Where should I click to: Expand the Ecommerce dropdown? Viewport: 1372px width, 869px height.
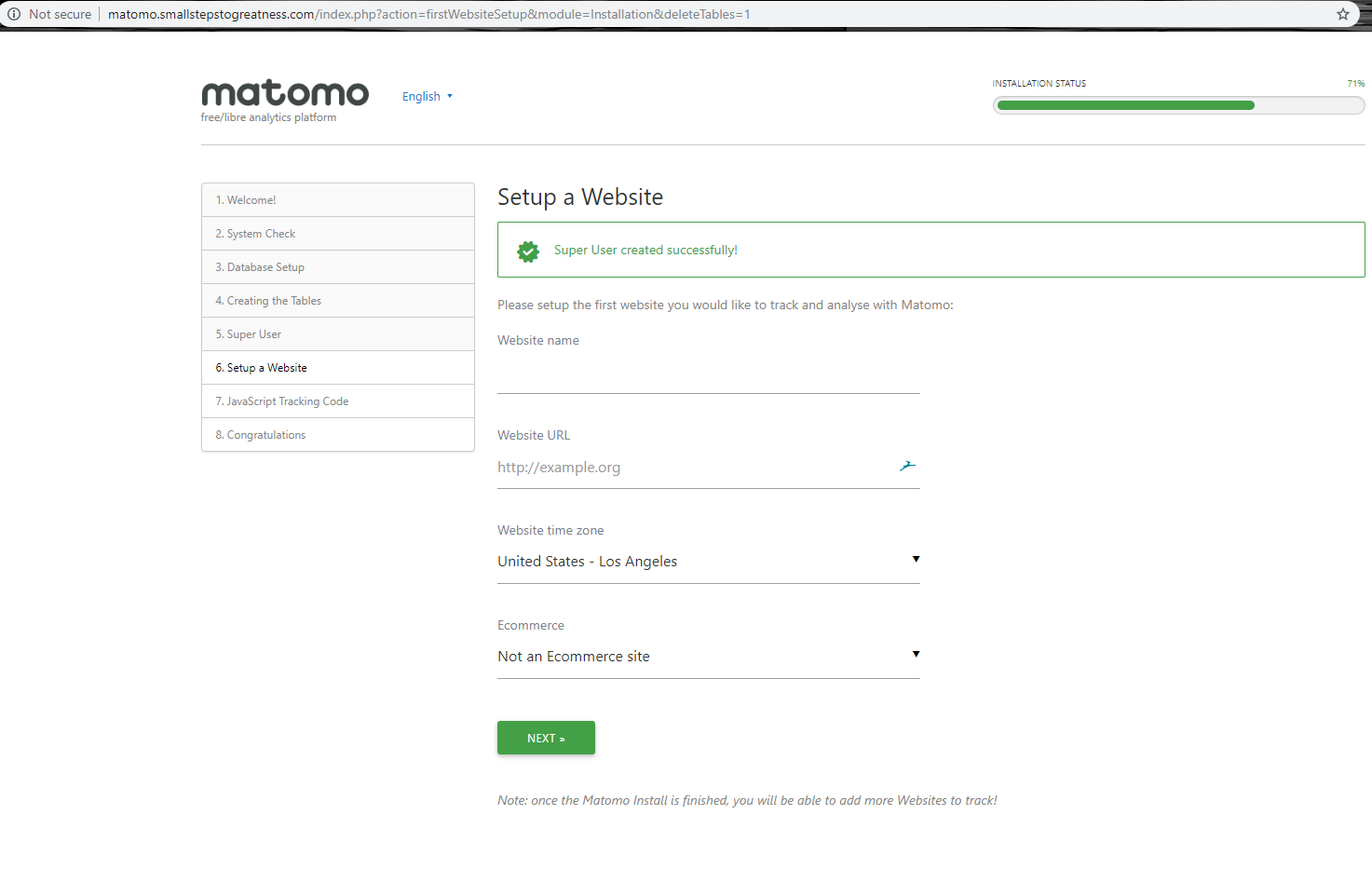pyautogui.click(x=708, y=656)
